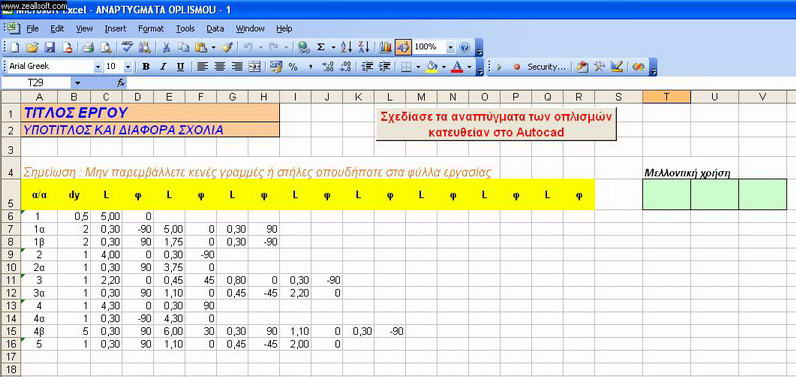Open the zoom 100% dropdown
The width and height of the screenshot is (796, 377).
pos(450,47)
